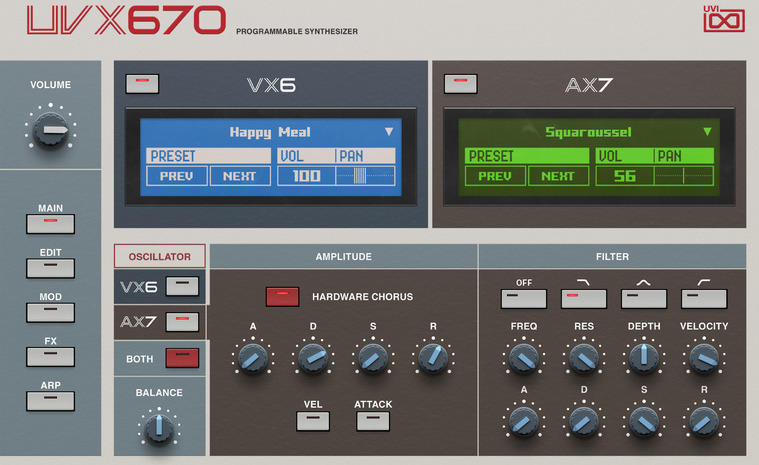
Task: Select the low-pass filter mode button
Action: point(584,299)
